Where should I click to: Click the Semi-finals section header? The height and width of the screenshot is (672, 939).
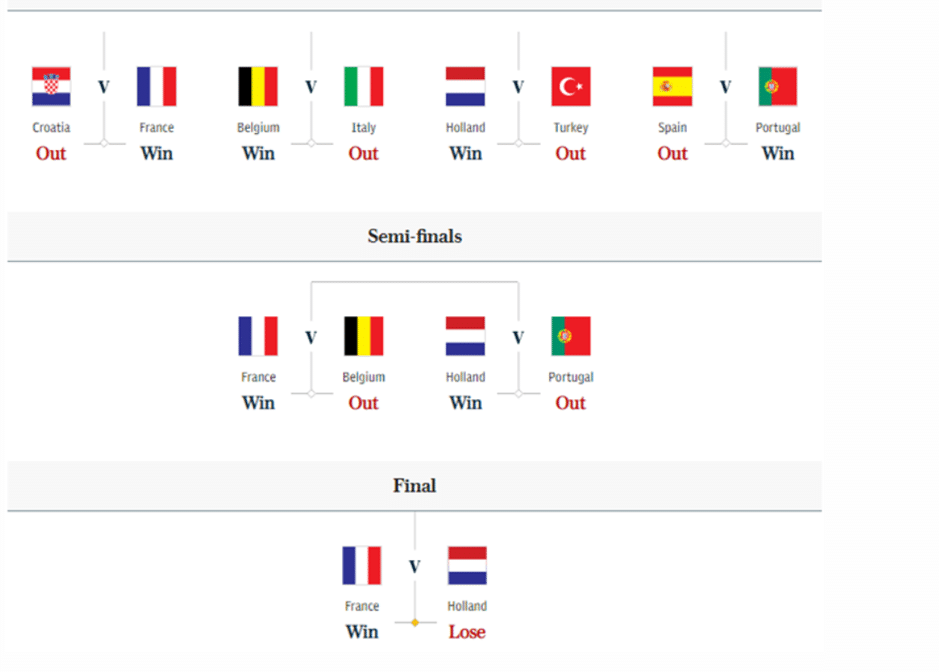[414, 237]
